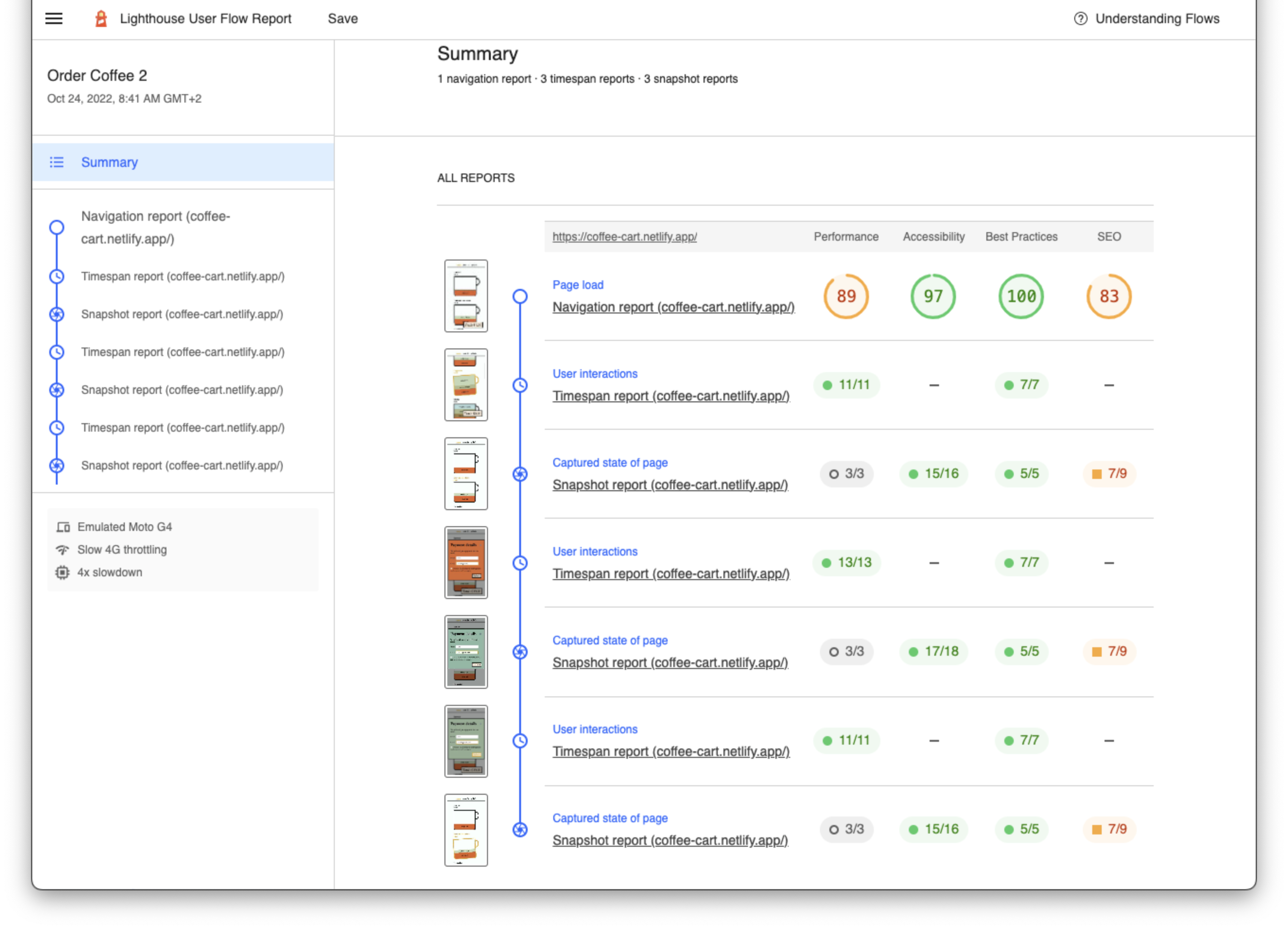Open the last snapshot screenshot thumbnail

466,830
